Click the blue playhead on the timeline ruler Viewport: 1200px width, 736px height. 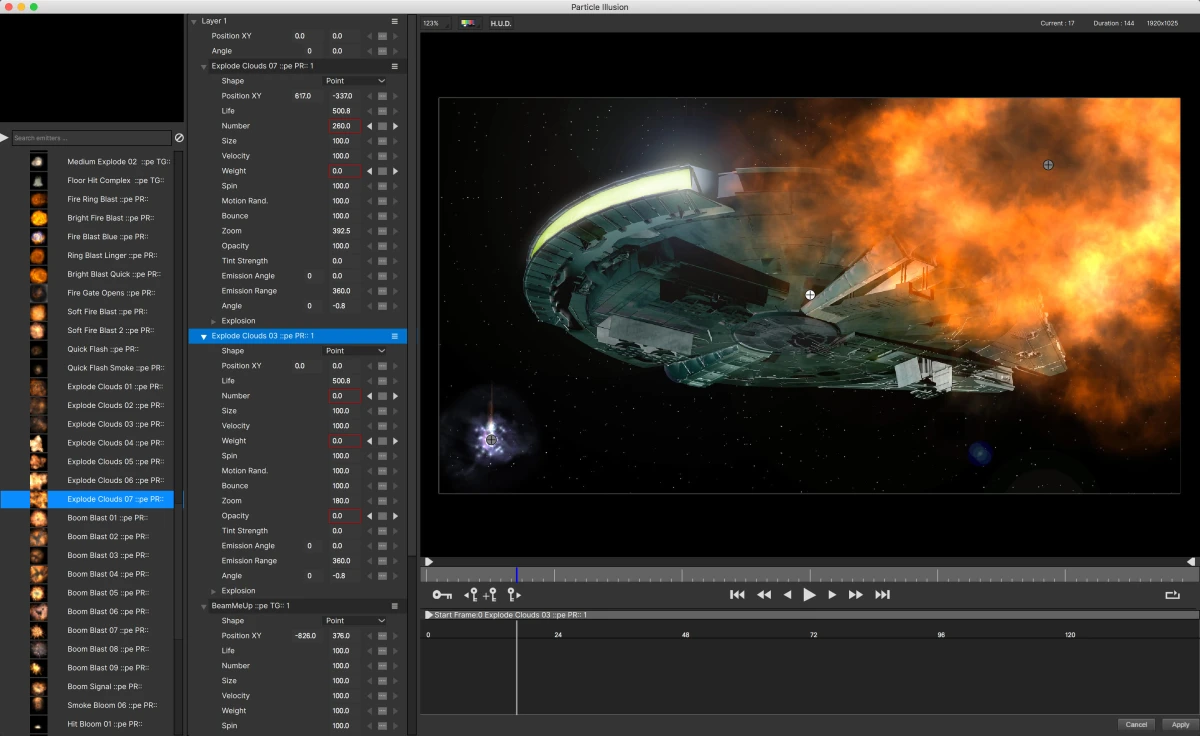517,574
